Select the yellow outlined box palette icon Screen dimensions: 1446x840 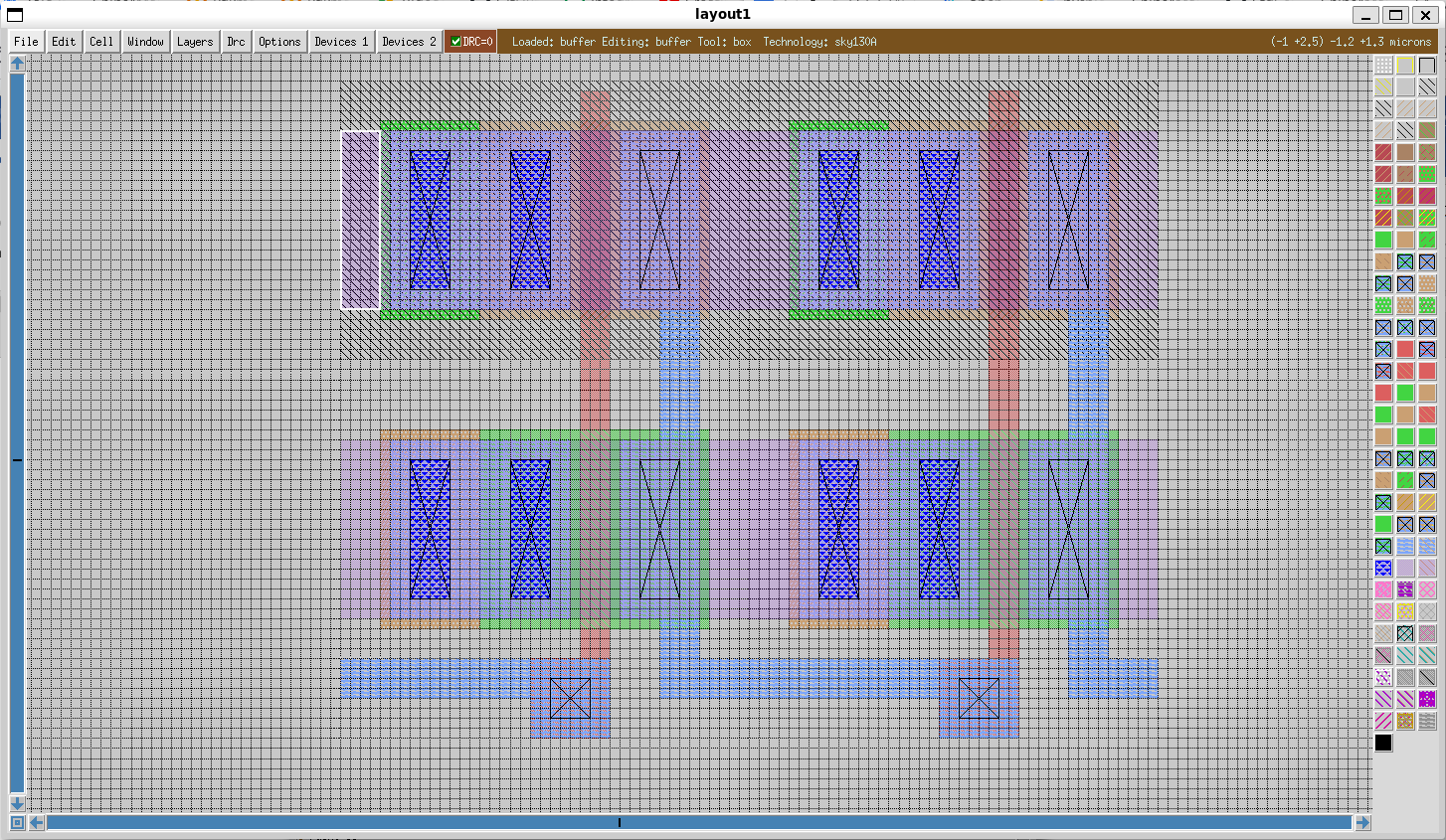tap(1405, 66)
